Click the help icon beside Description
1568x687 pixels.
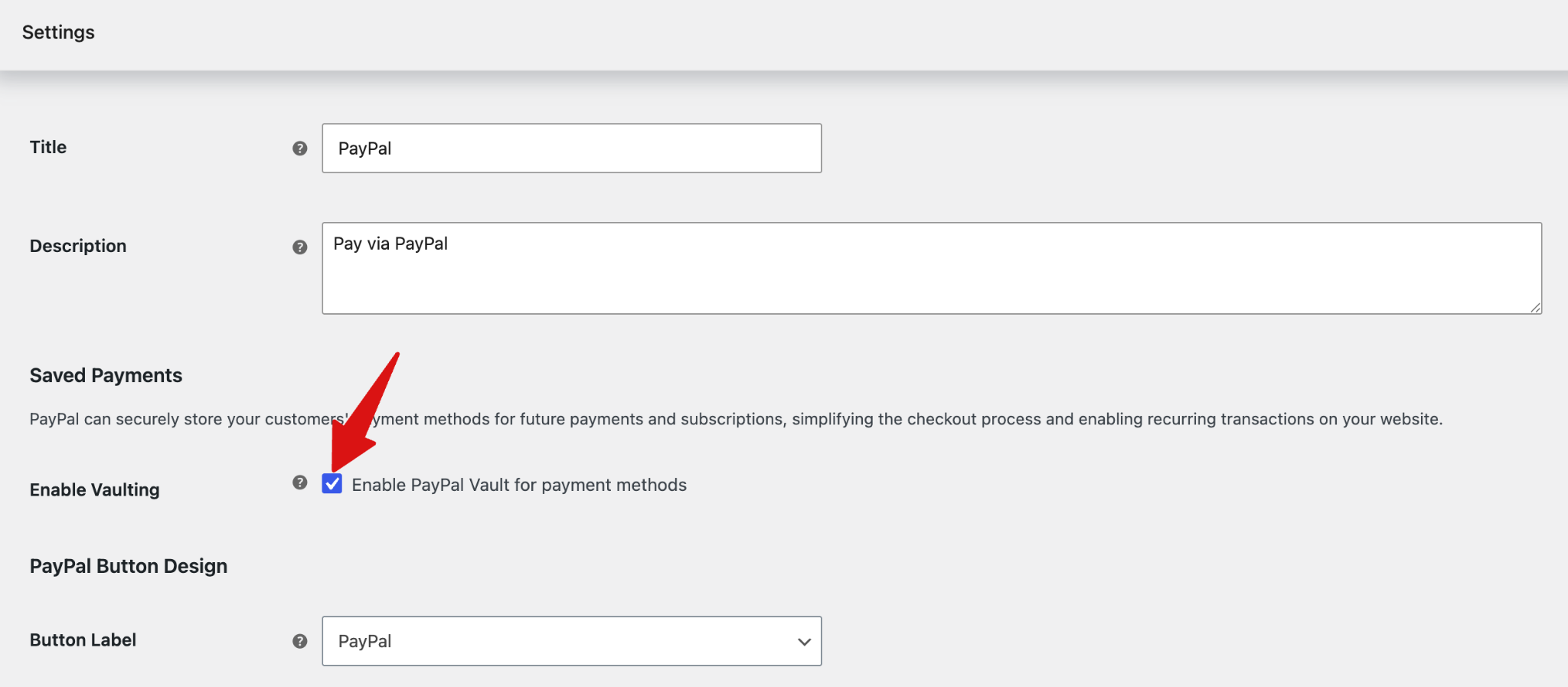pyautogui.click(x=299, y=247)
